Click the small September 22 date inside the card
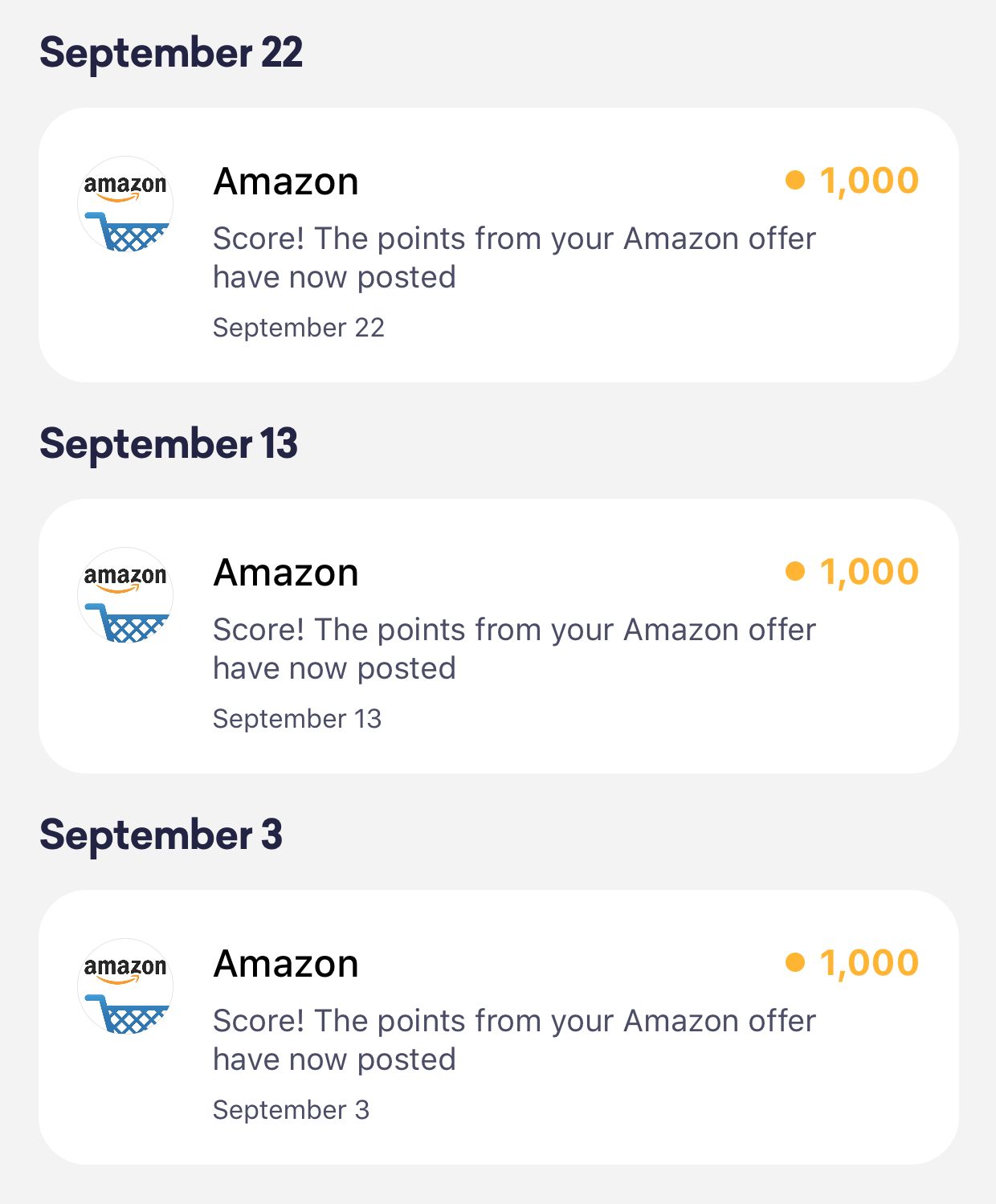996x1204 pixels. 299,328
